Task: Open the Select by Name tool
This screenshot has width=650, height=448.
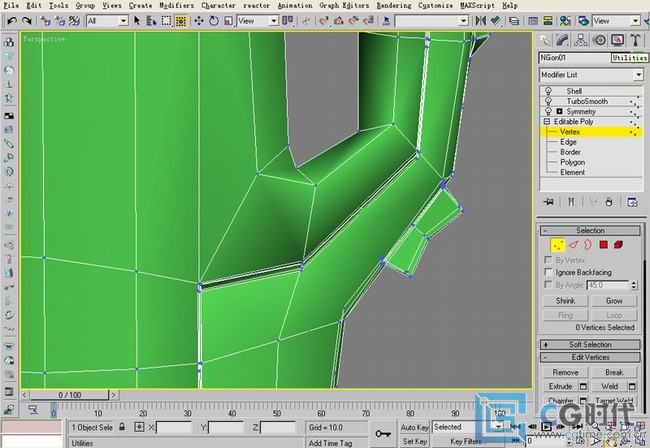Action: pos(151,21)
